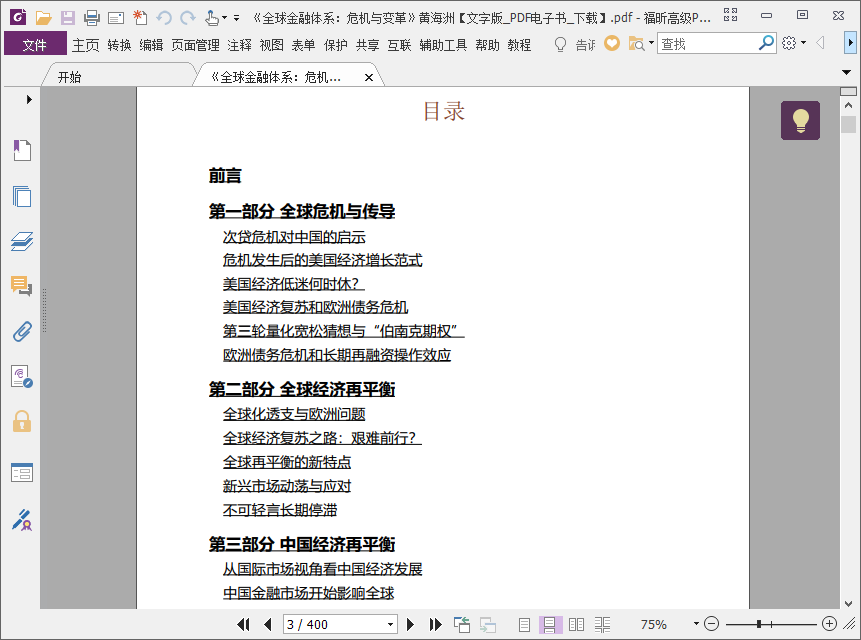Open the form fields panel in the sidebar

tap(22, 472)
